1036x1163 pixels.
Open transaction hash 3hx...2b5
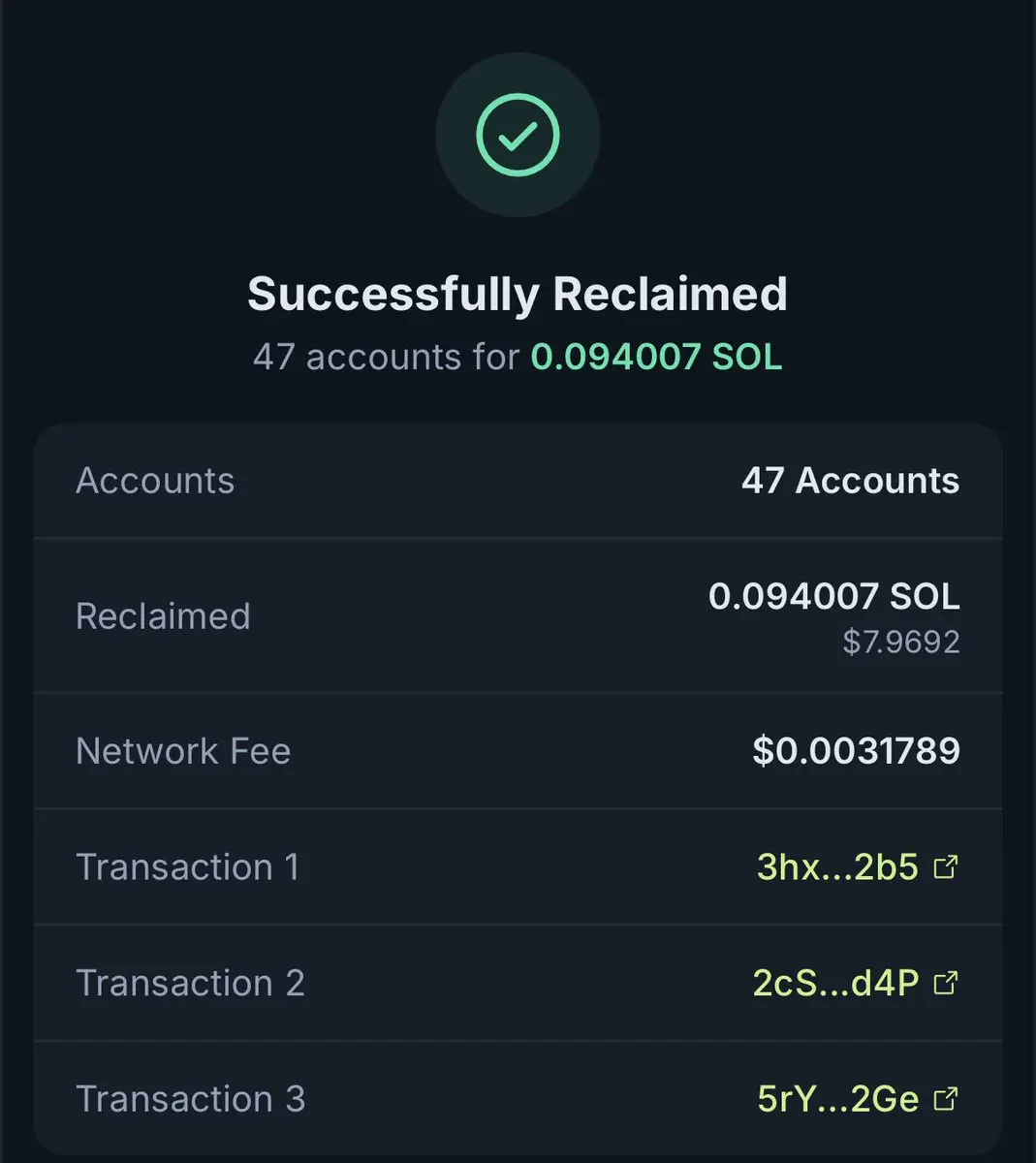click(x=837, y=866)
